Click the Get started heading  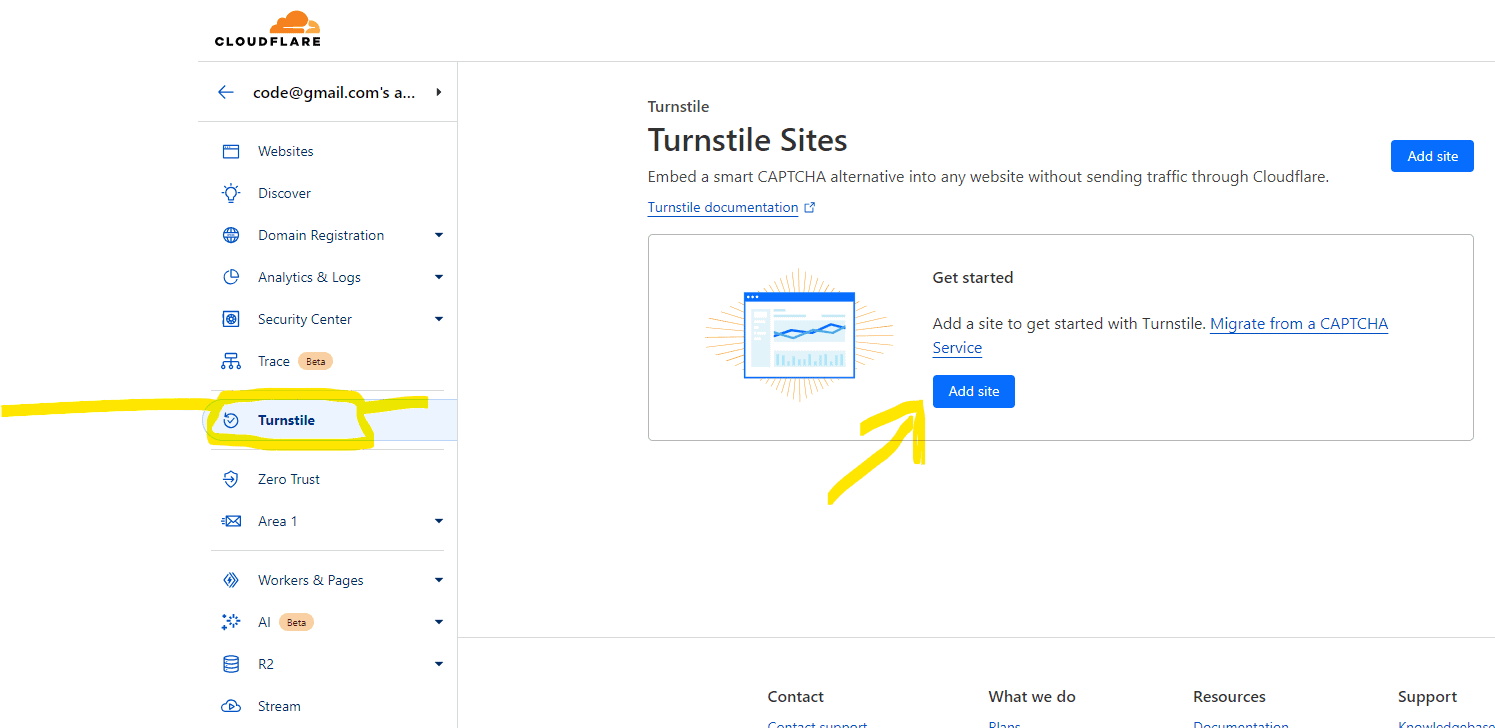point(973,277)
